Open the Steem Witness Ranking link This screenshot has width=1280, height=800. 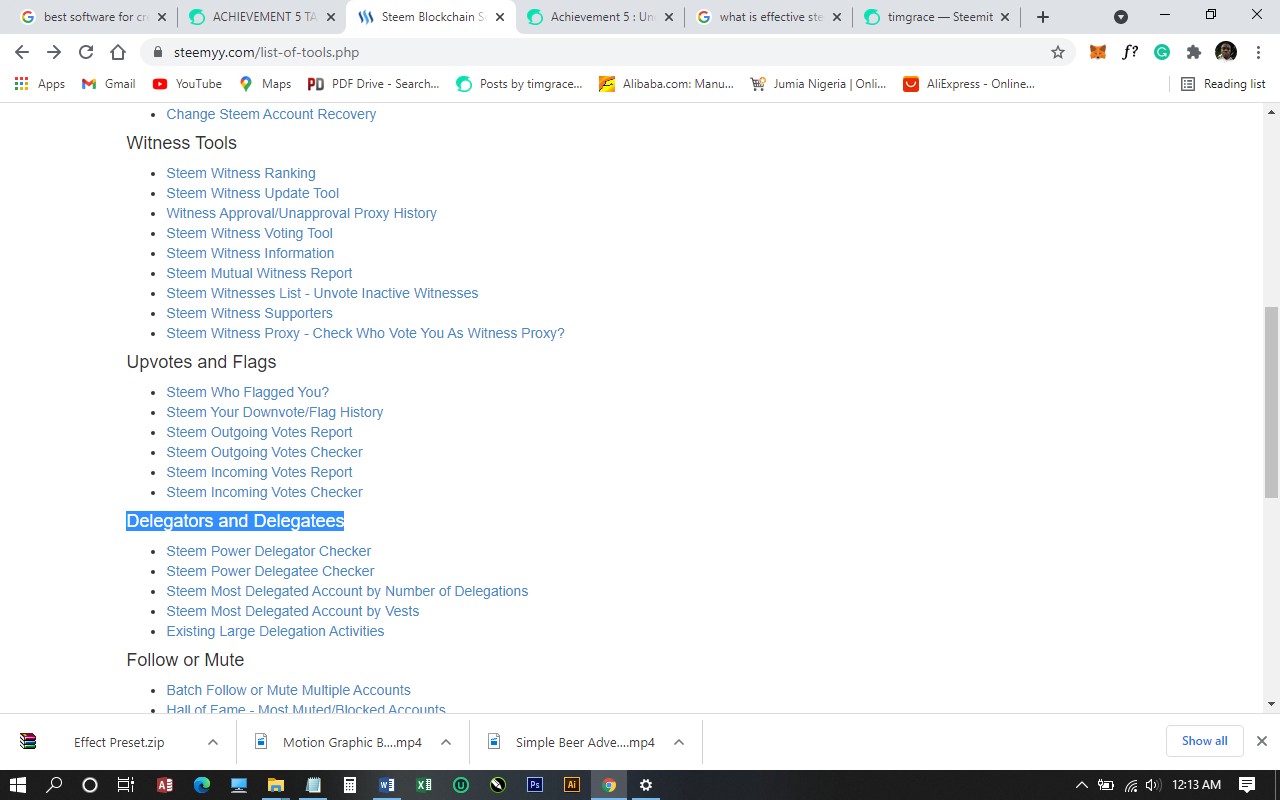tap(241, 173)
